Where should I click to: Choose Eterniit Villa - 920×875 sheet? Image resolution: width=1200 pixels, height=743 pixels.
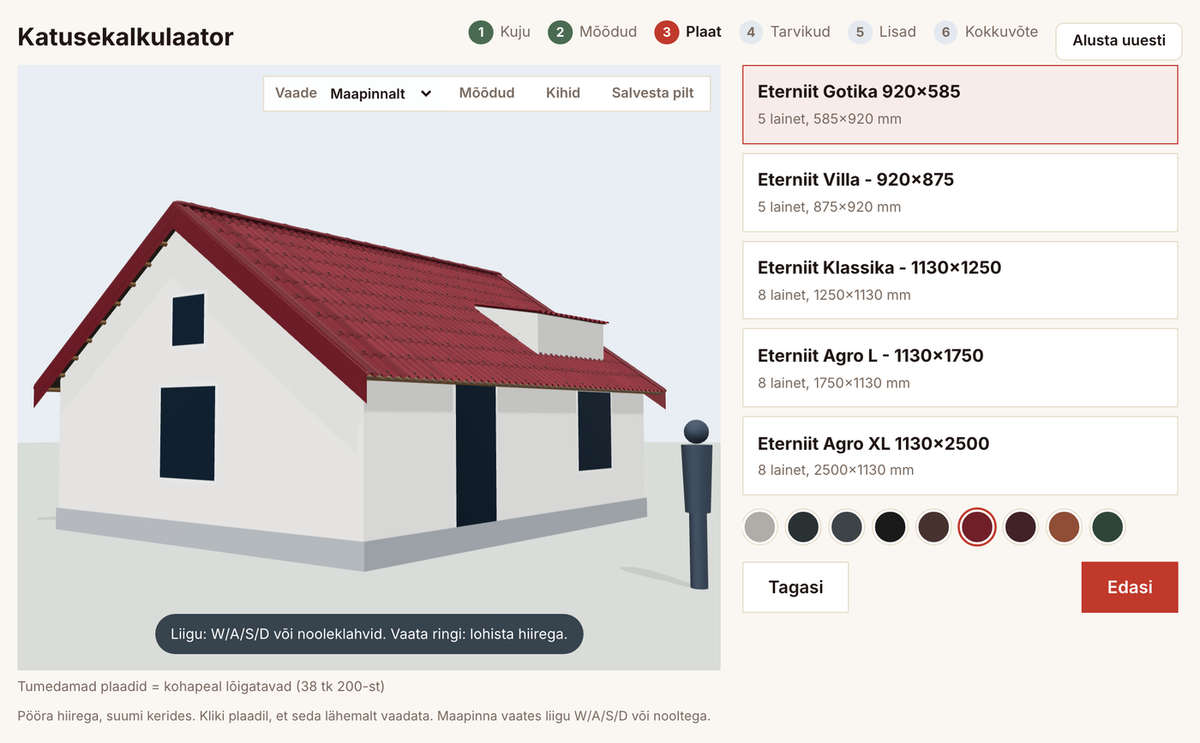(x=960, y=193)
